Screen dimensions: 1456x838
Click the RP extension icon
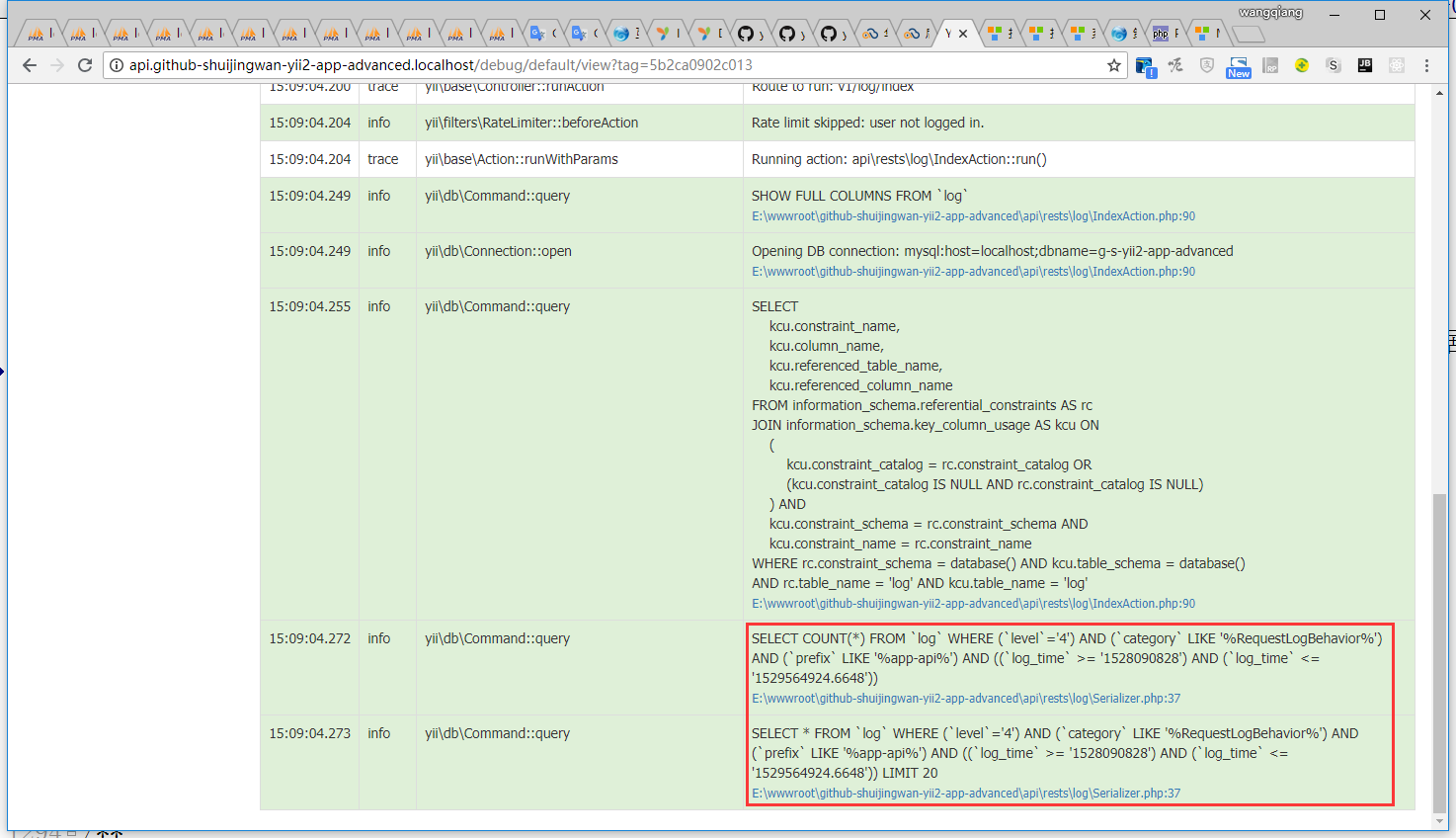(1270, 65)
